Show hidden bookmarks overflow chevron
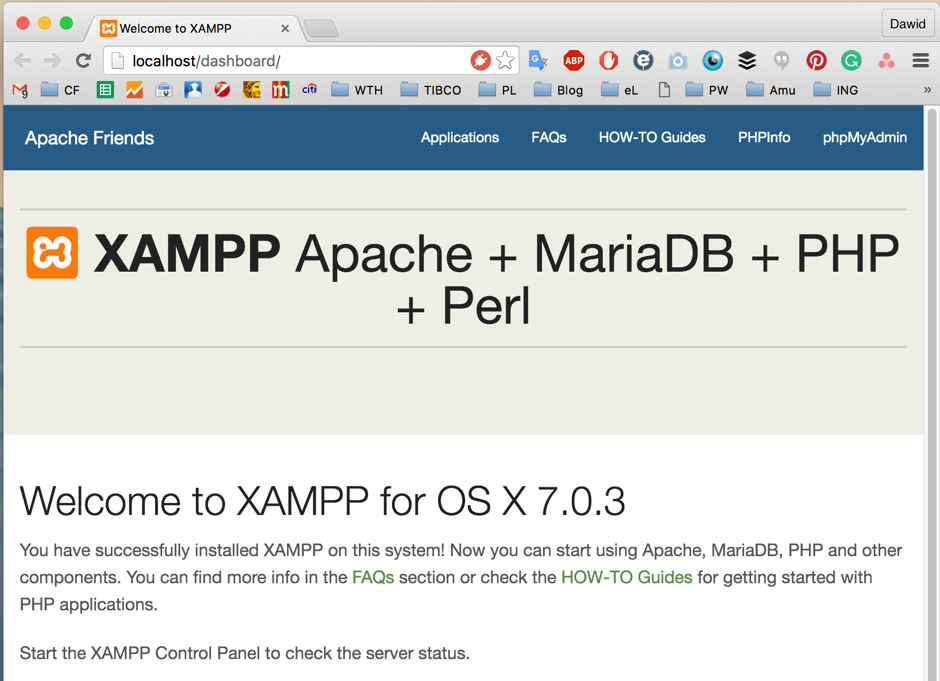 point(927,90)
